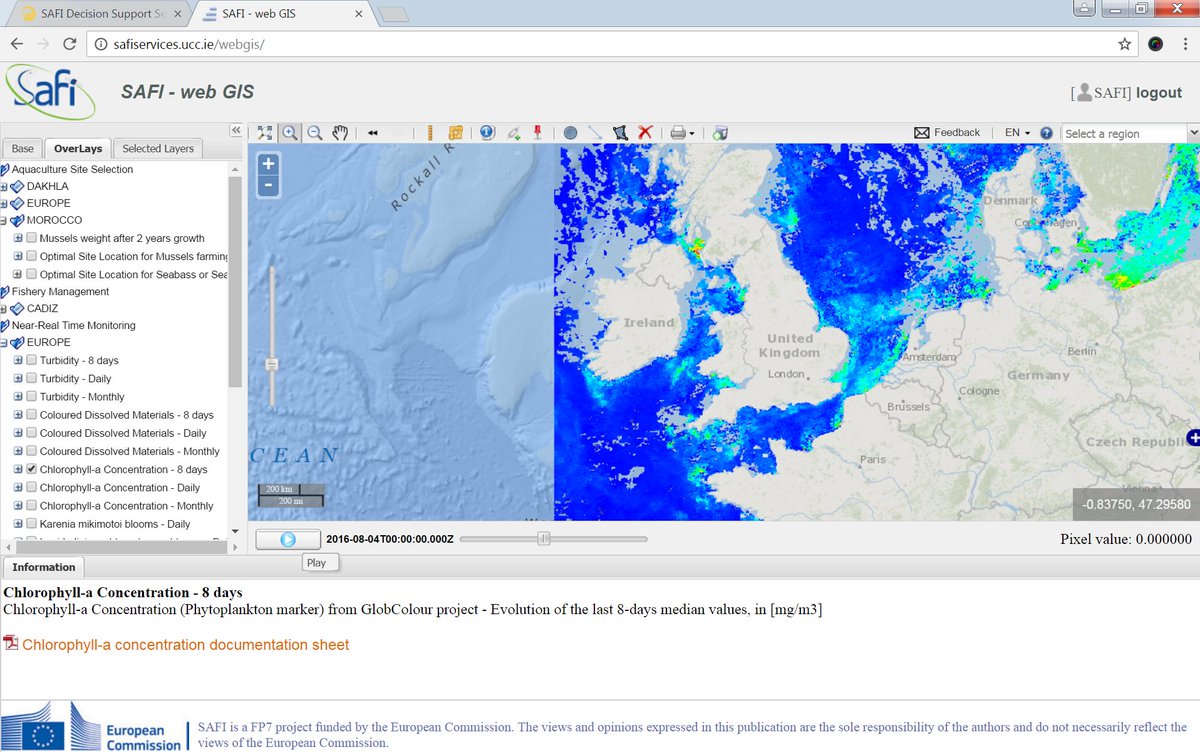The width and height of the screenshot is (1200, 752).
Task: Click the time slider handle
Action: pyautogui.click(x=544, y=539)
